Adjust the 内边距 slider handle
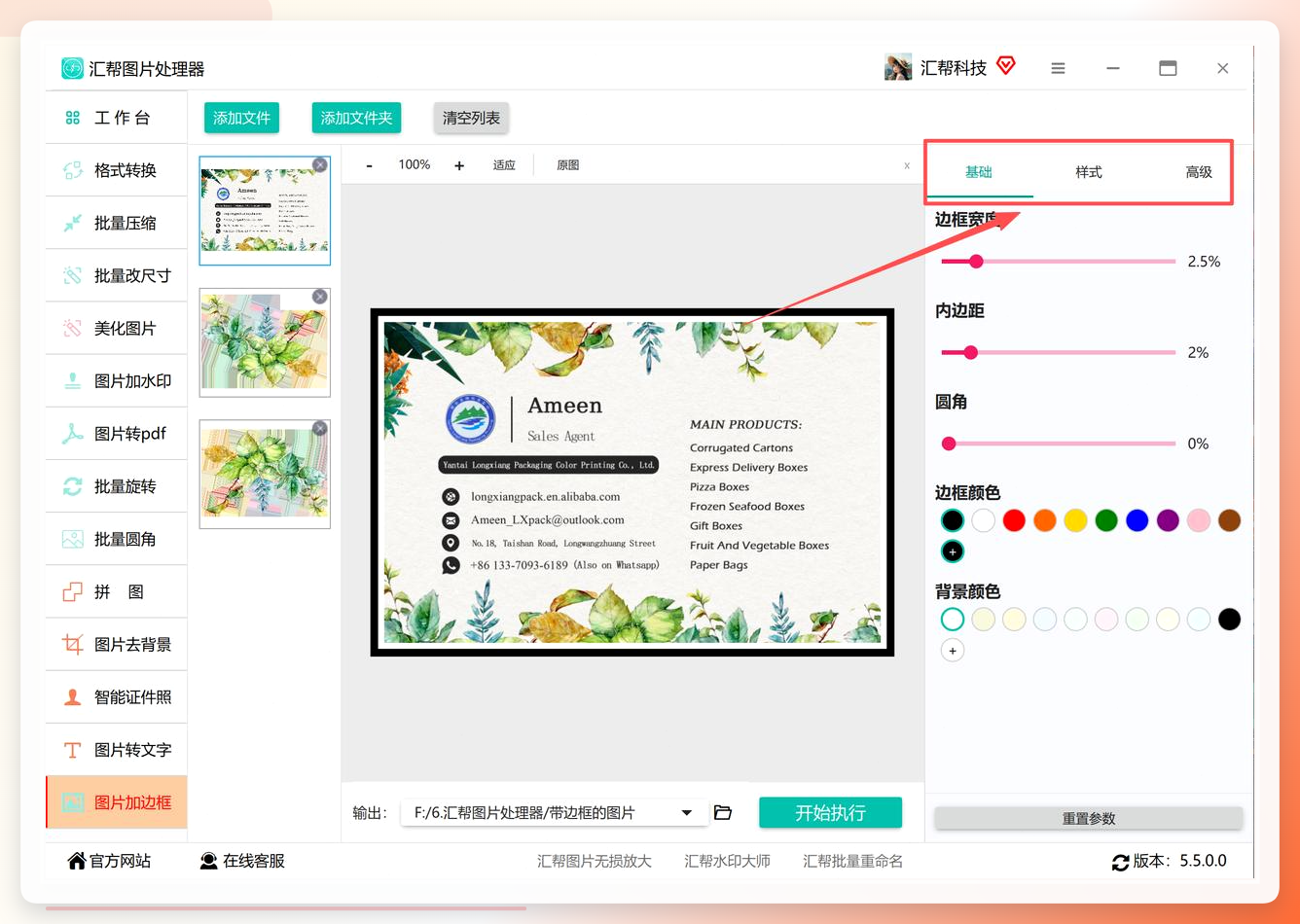Screen dimensions: 1300x924 pyautogui.click(x=970, y=352)
